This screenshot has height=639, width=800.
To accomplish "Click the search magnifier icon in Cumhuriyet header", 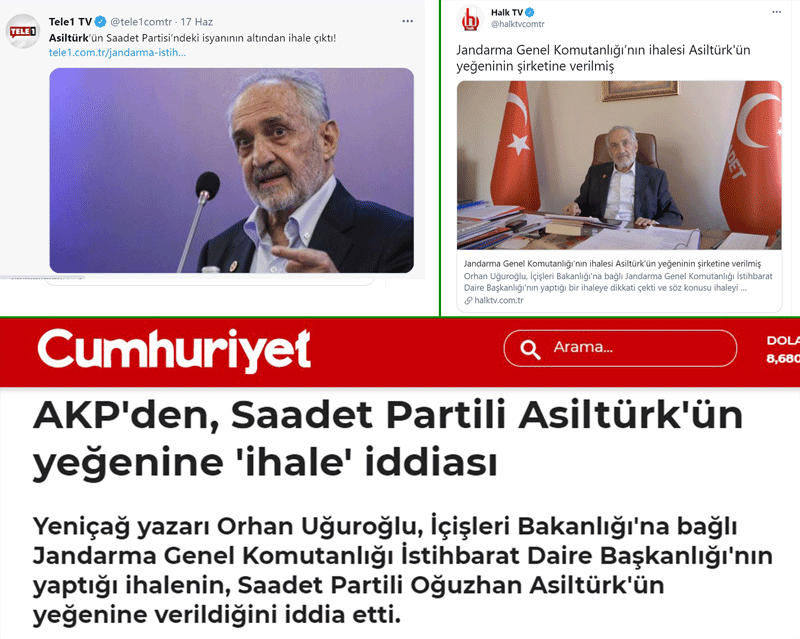I will 530,349.
